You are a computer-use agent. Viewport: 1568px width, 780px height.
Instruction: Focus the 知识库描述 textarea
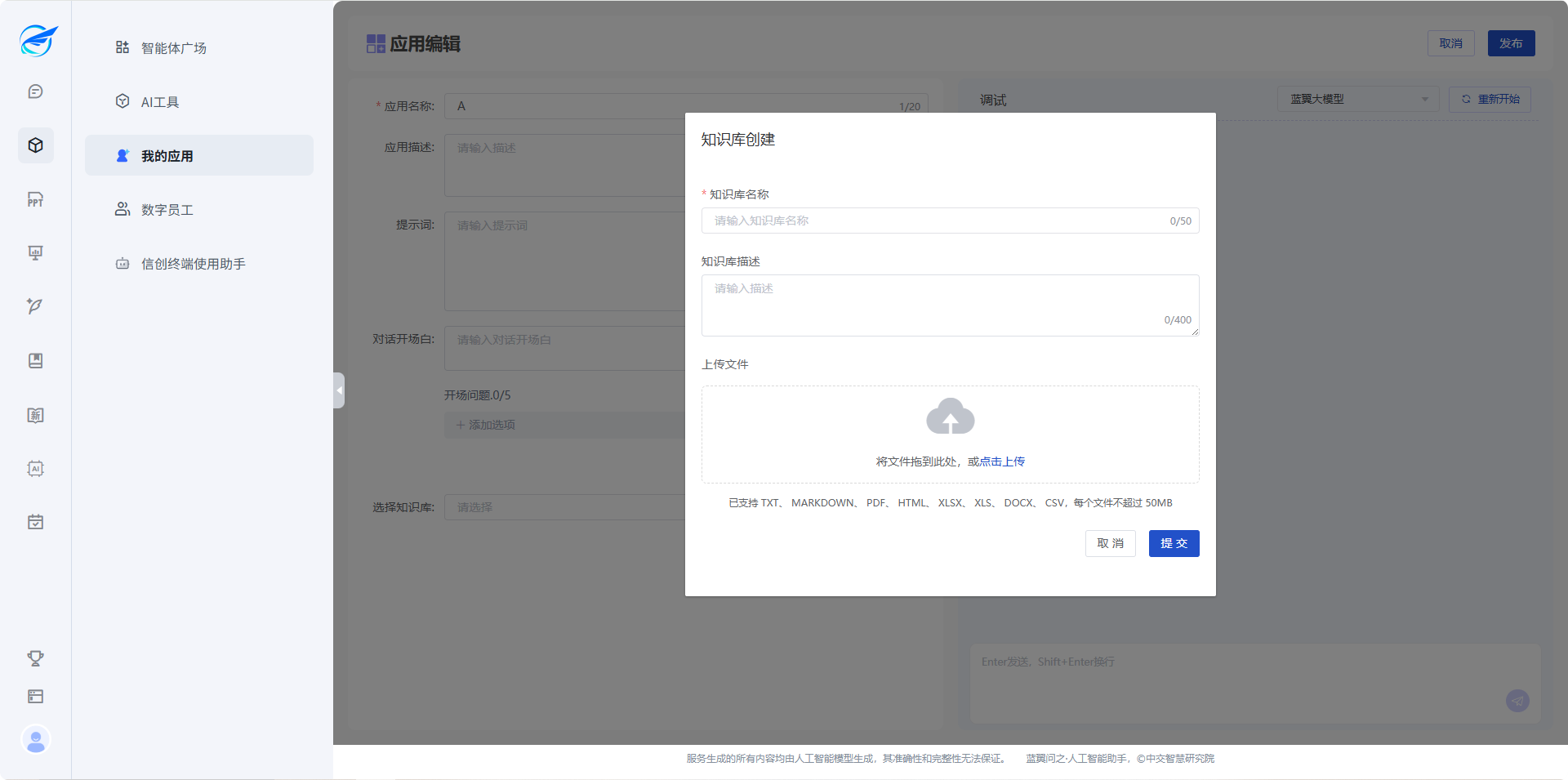[x=950, y=305]
